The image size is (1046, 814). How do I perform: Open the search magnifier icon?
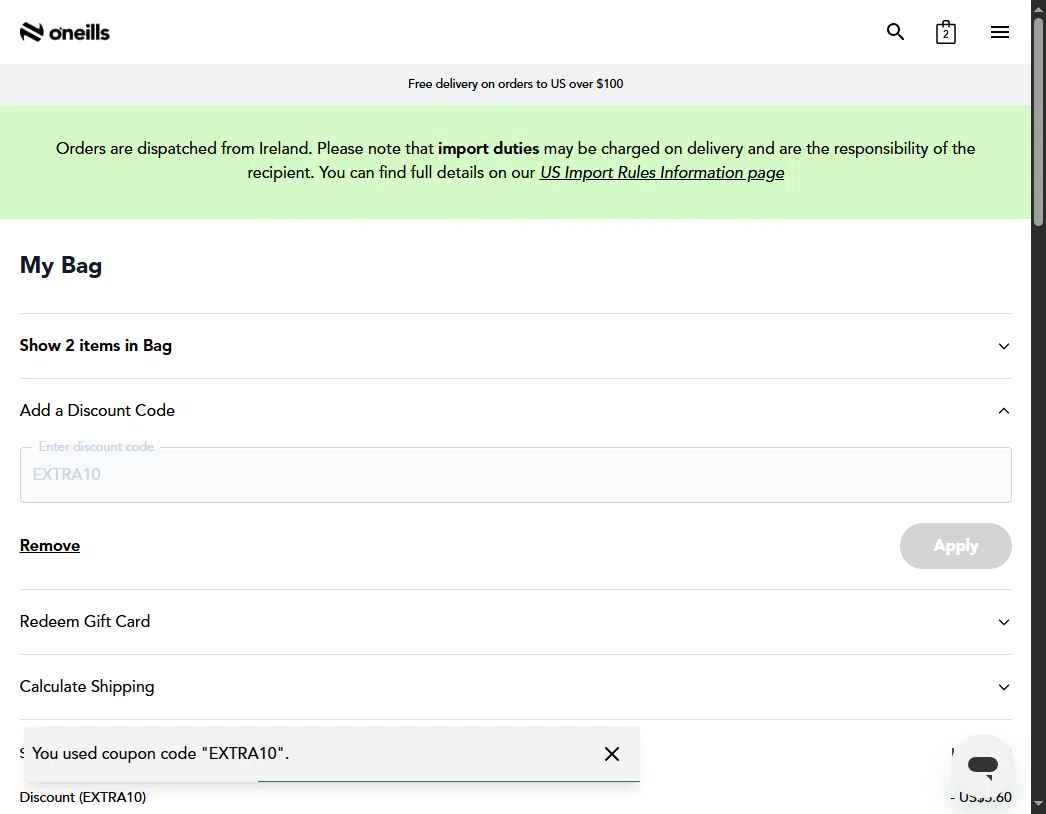(x=895, y=31)
